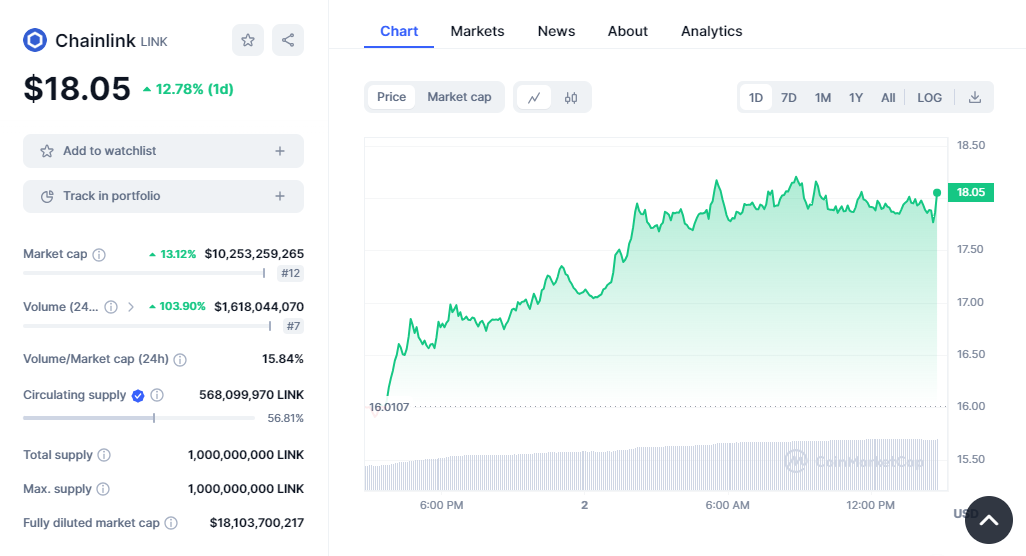
Task: Click the scroll-to-top arrow button
Action: [988, 520]
